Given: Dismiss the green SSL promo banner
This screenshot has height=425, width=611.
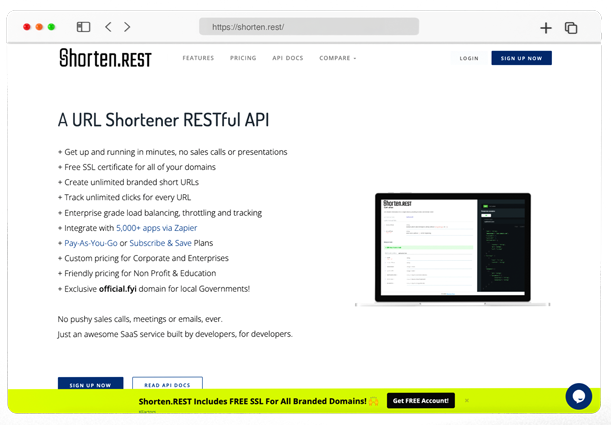Looking at the screenshot, I should (467, 400).
